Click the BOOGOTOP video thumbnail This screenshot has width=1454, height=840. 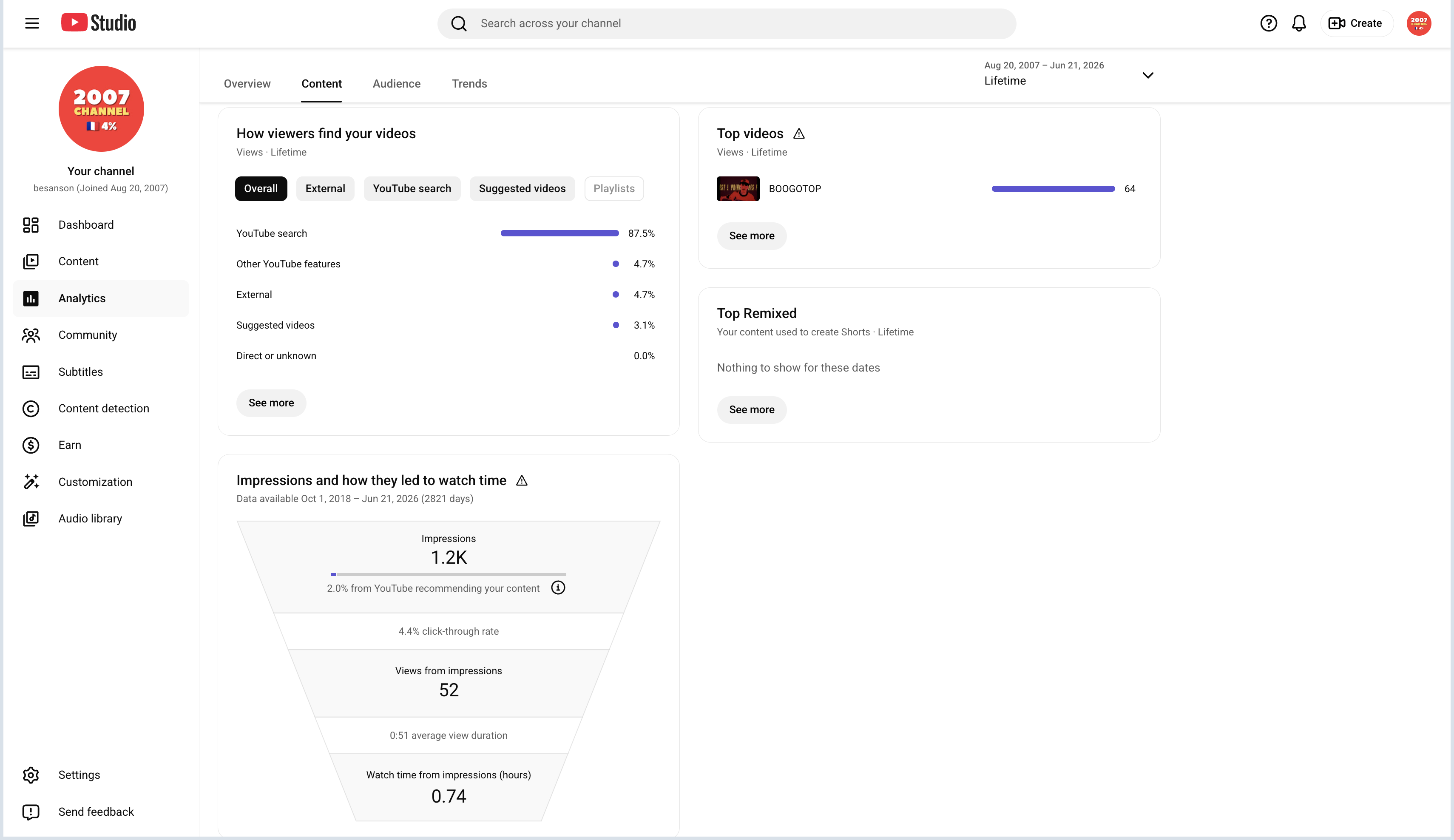pyautogui.click(x=738, y=189)
